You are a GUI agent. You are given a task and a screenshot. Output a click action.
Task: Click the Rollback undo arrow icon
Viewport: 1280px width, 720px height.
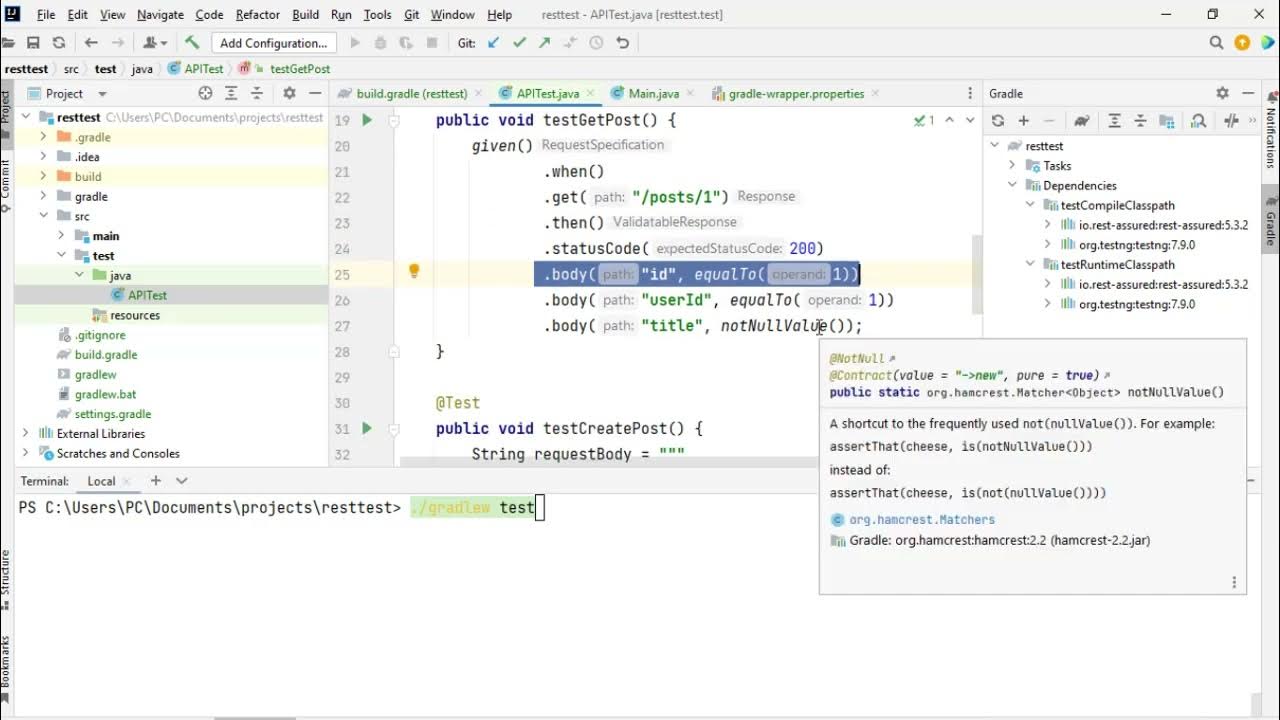click(x=622, y=43)
